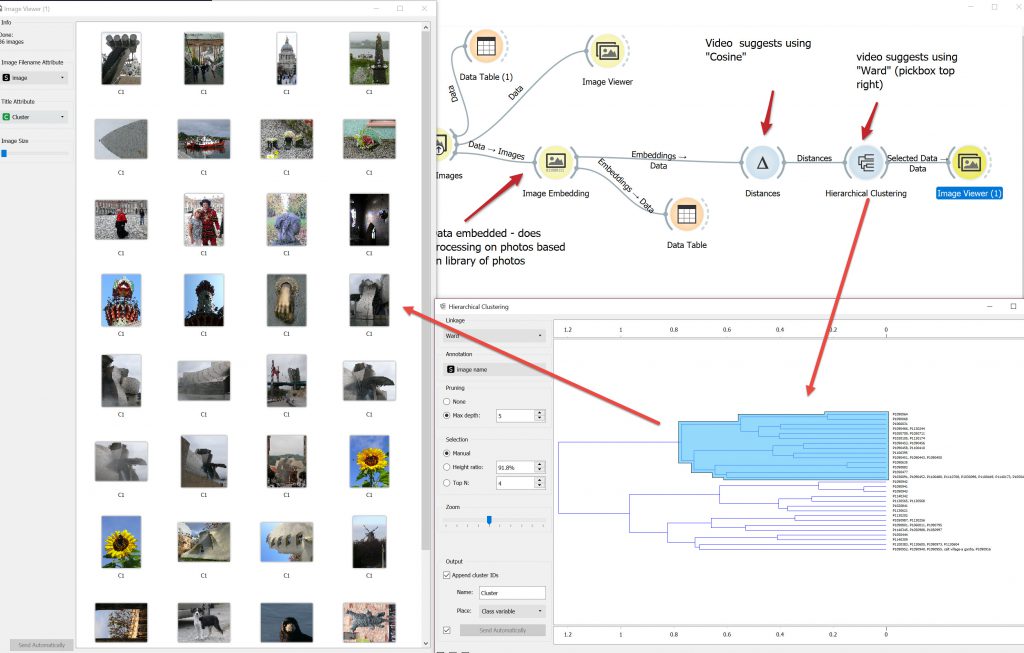The height and width of the screenshot is (653, 1024).
Task: Select the Distances widget node
Action: tap(762, 162)
